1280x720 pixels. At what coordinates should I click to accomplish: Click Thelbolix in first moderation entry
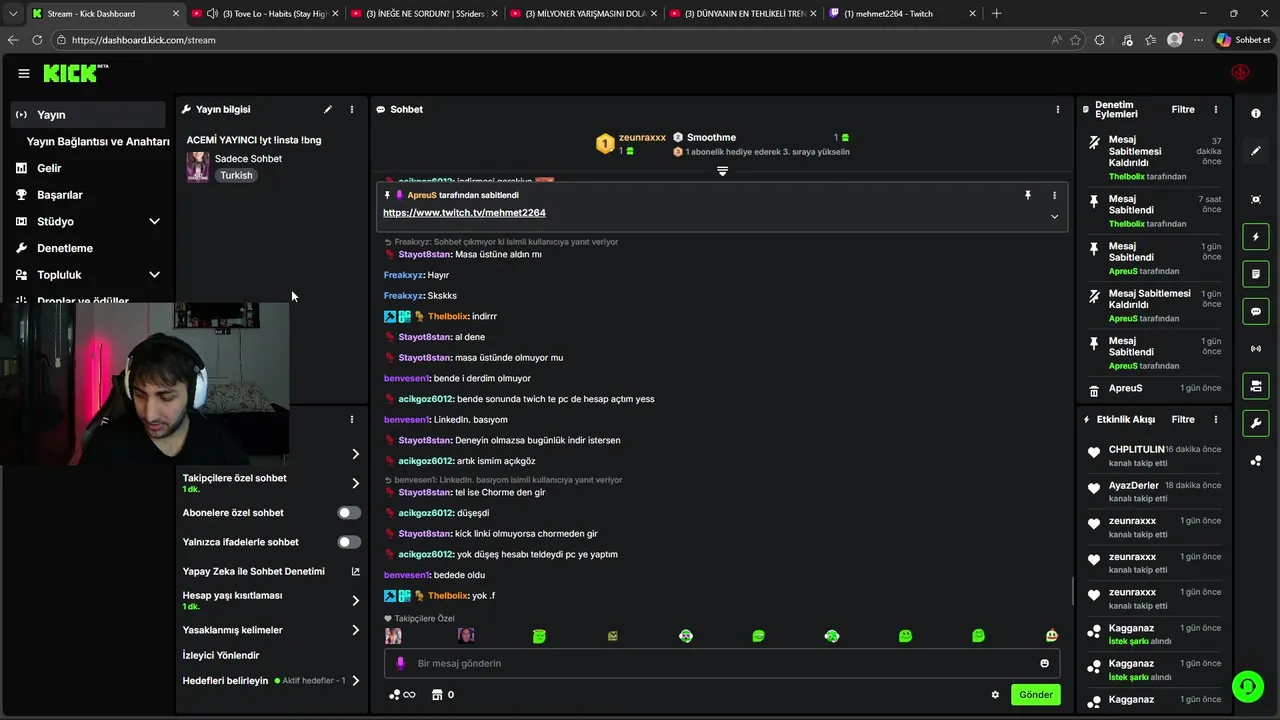point(1126,177)
